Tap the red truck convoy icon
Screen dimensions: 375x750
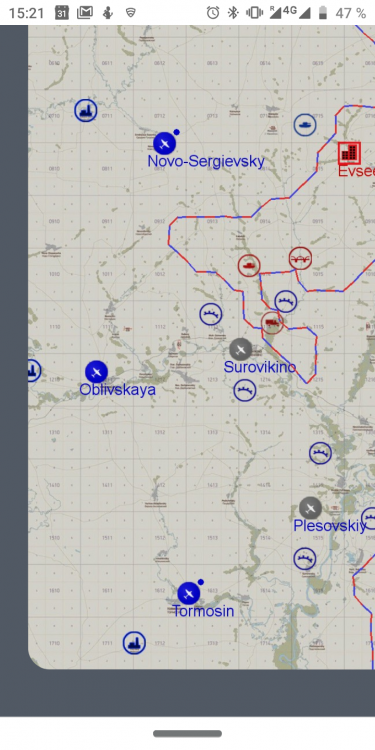(x=272, y=323)
